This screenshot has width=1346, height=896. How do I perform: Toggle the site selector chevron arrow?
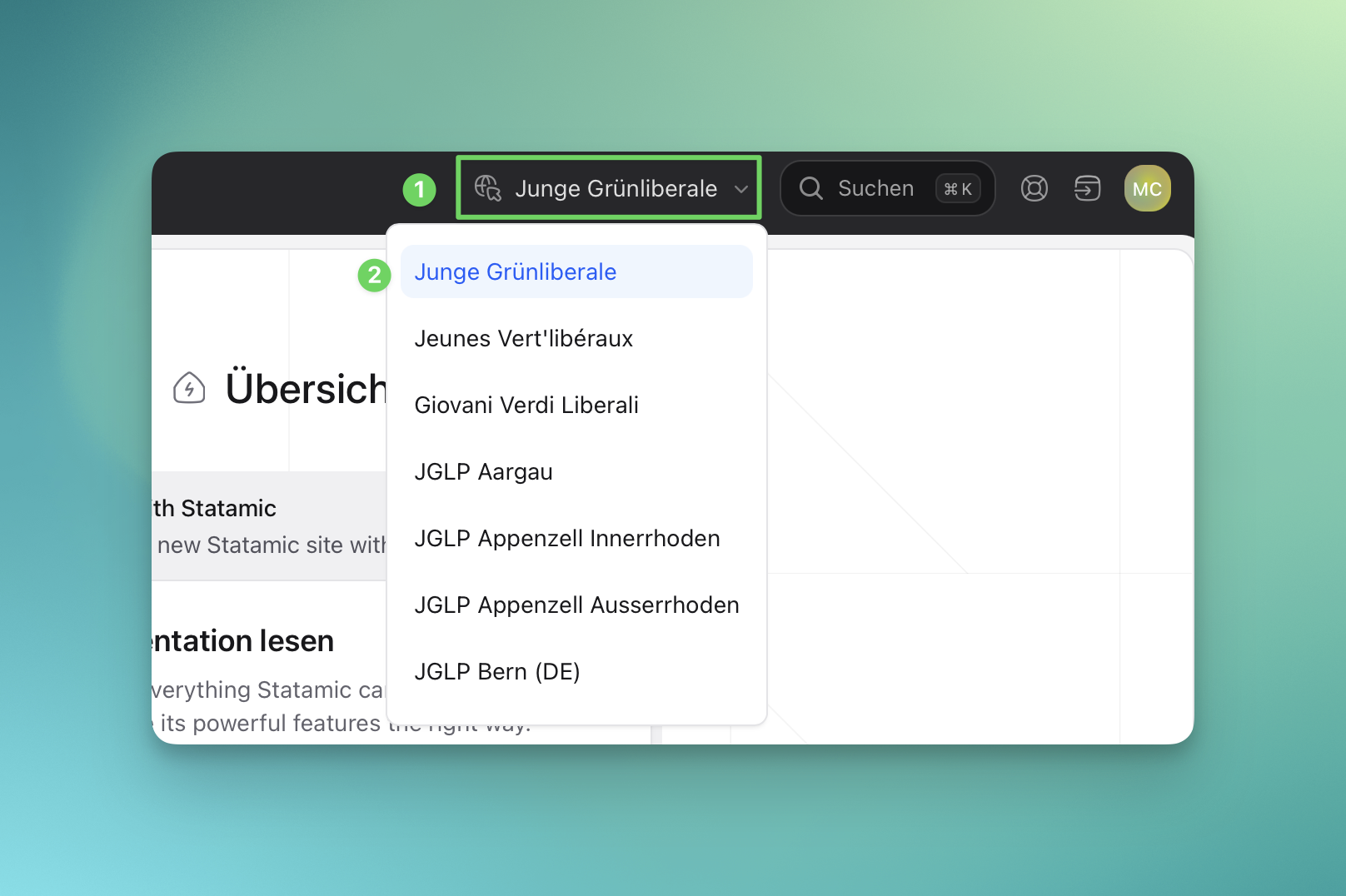(x=740, y=189)
